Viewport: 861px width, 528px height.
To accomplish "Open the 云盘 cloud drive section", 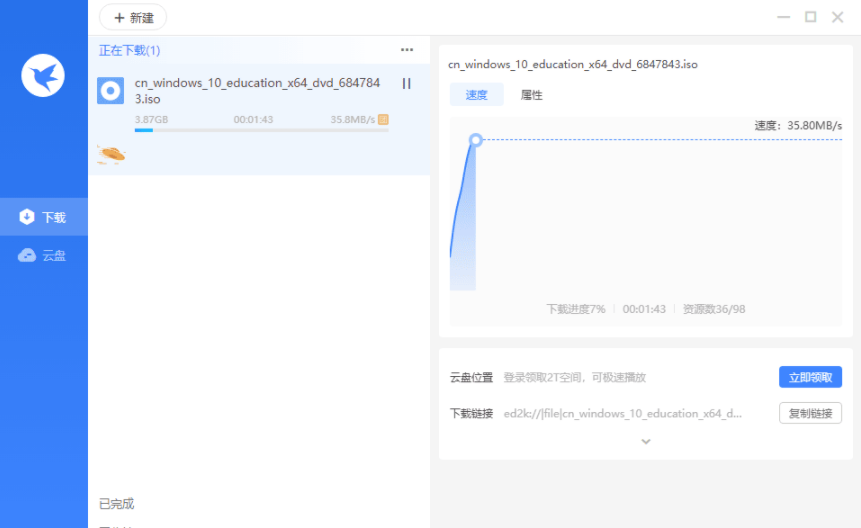I will 44,256.
